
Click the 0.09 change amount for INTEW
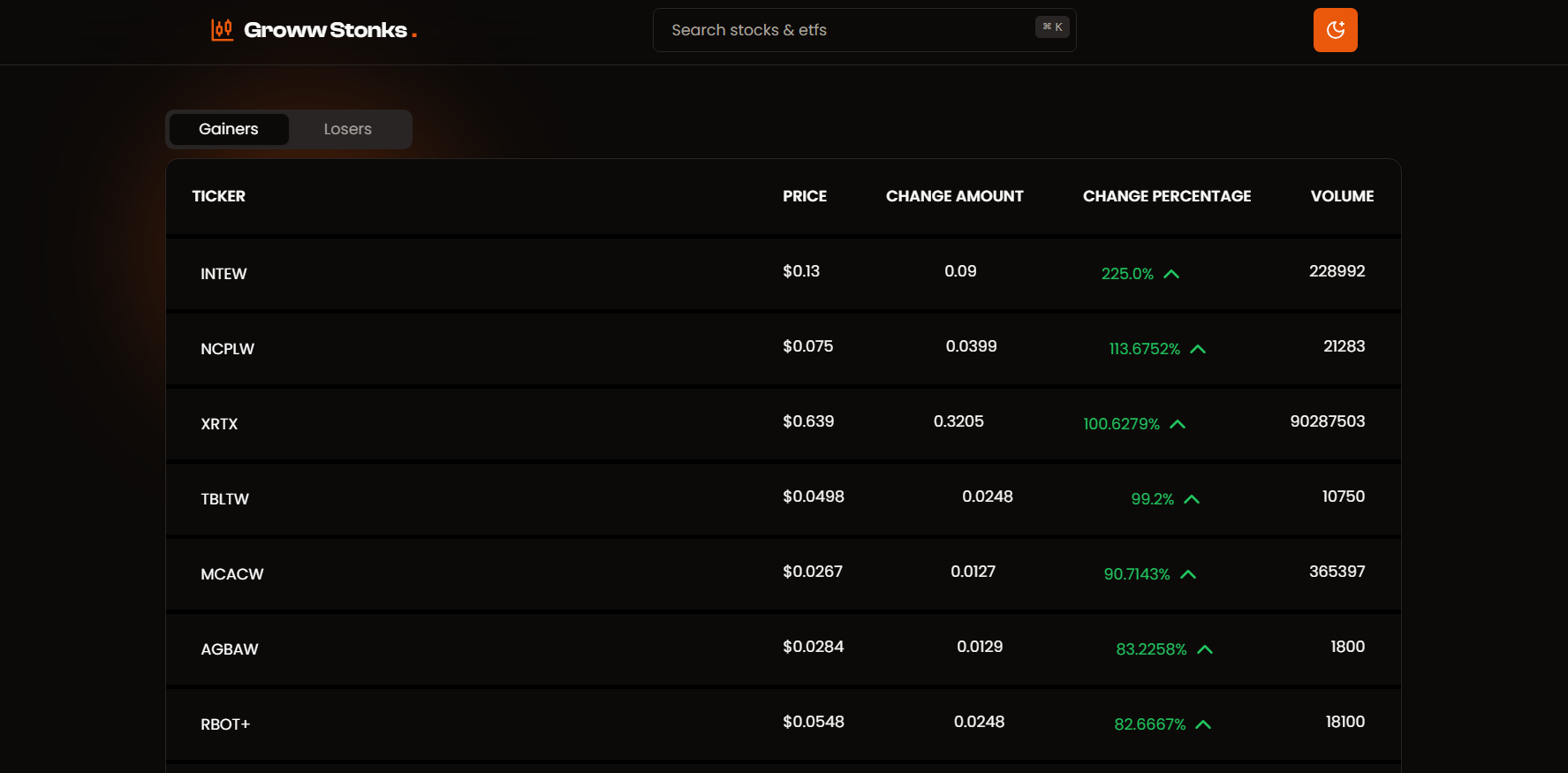point(960,271)
